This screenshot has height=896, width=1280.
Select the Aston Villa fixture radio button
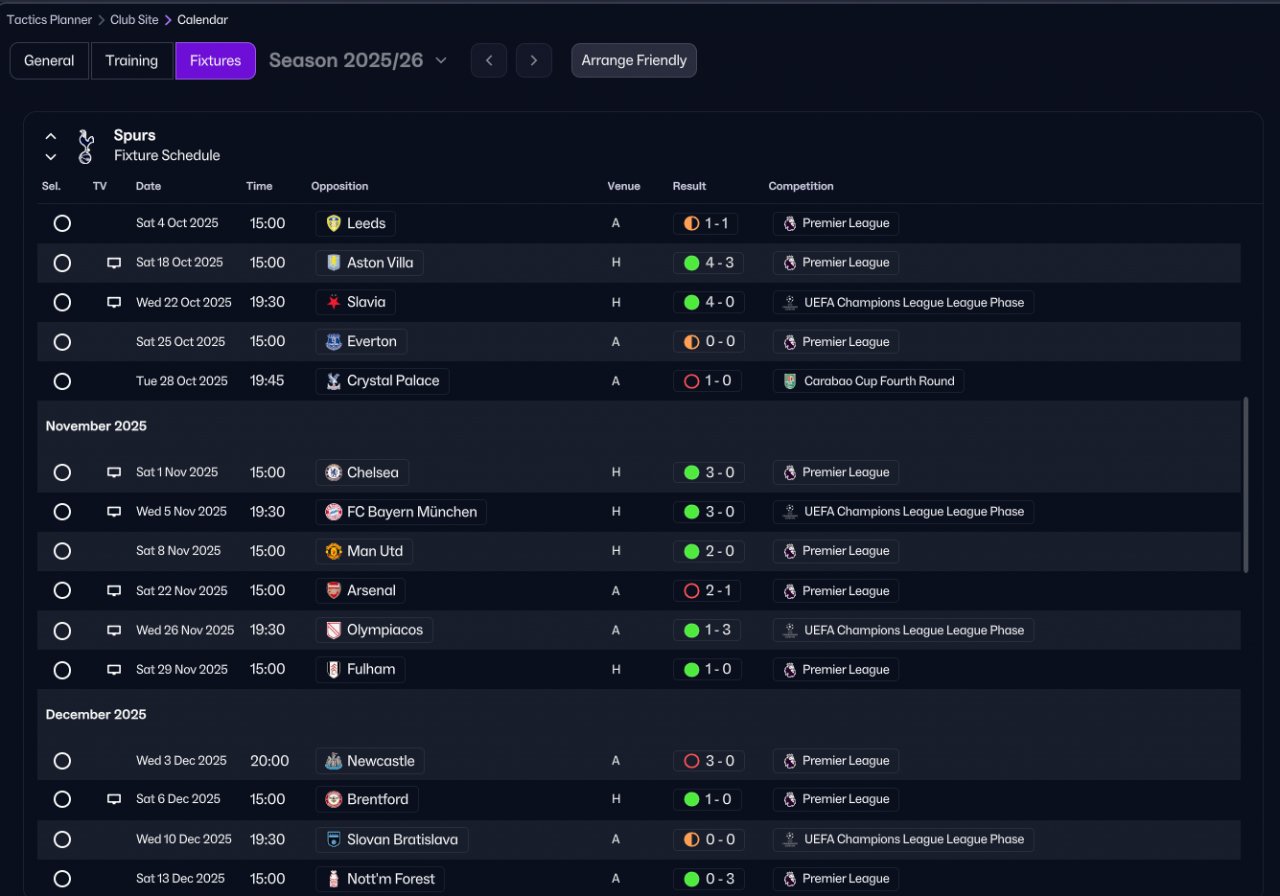62,263
